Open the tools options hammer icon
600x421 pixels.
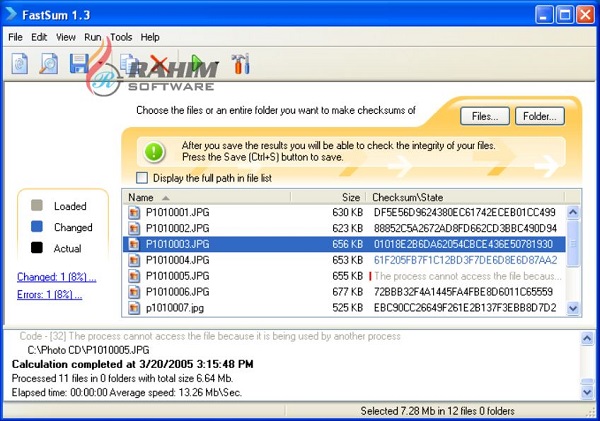pos(241,64)
